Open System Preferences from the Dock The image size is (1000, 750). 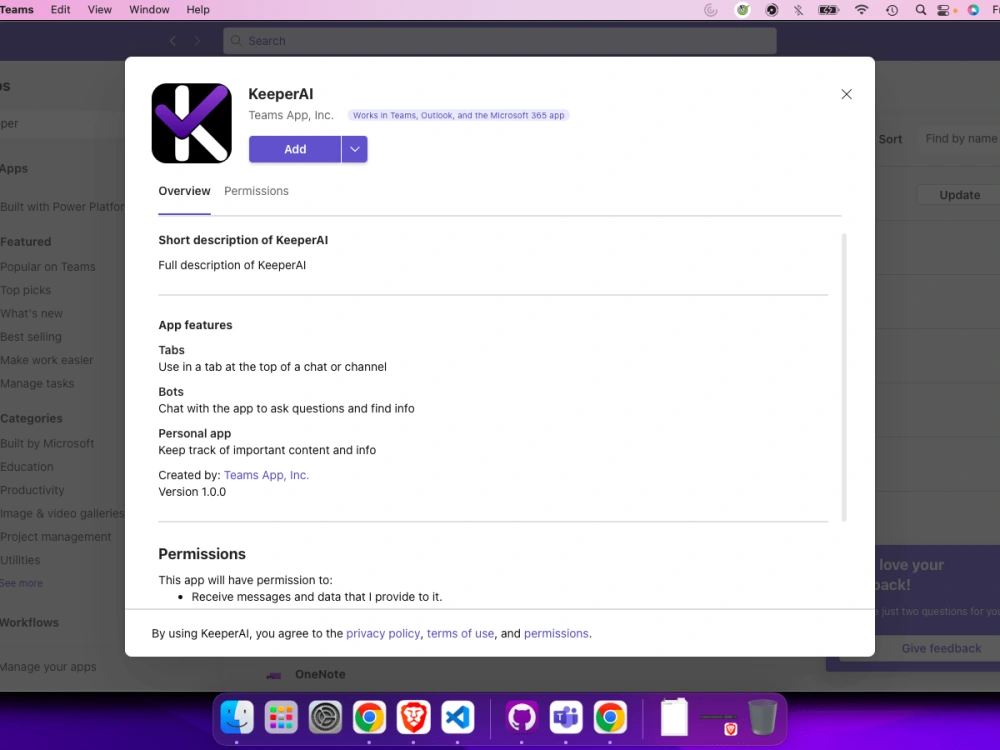(x=325, y=717)
